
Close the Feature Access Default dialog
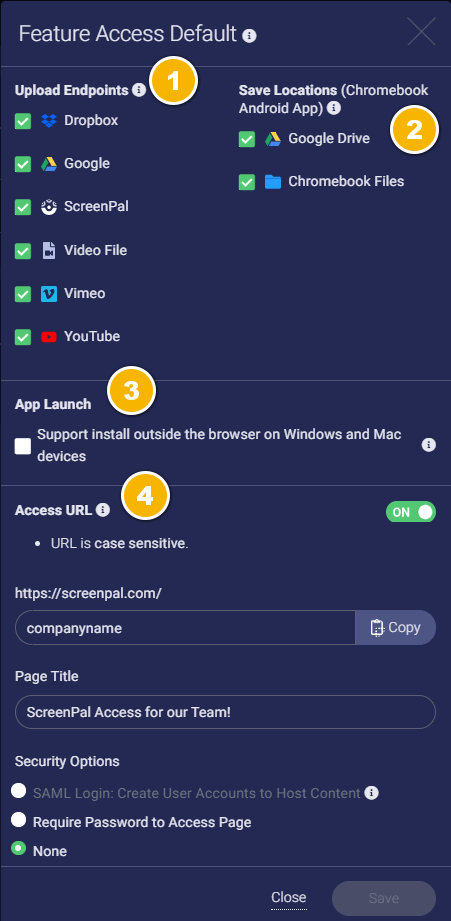click(x=422, y=31)
